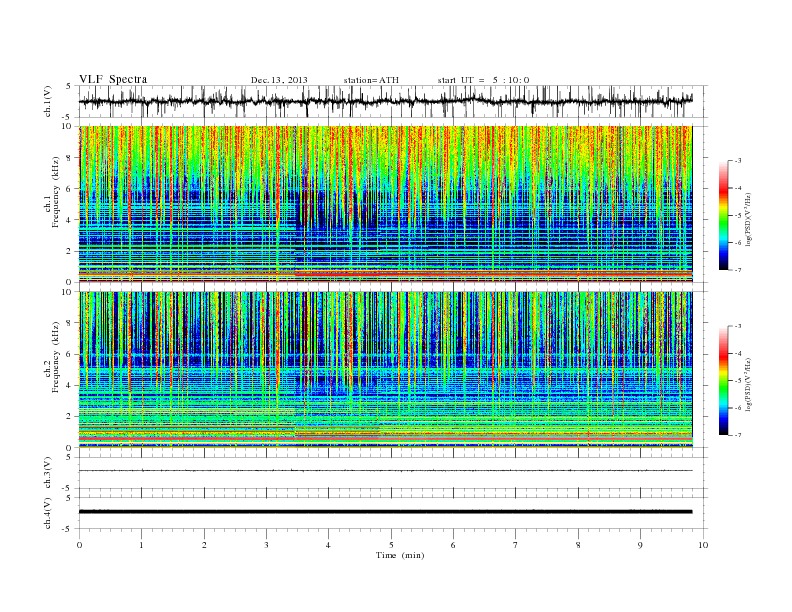The width and height of the screenshot is (792, 612).
Task: Click the "ch.1 Frequency (kHz)" axis label
Action: pos(53,192)
